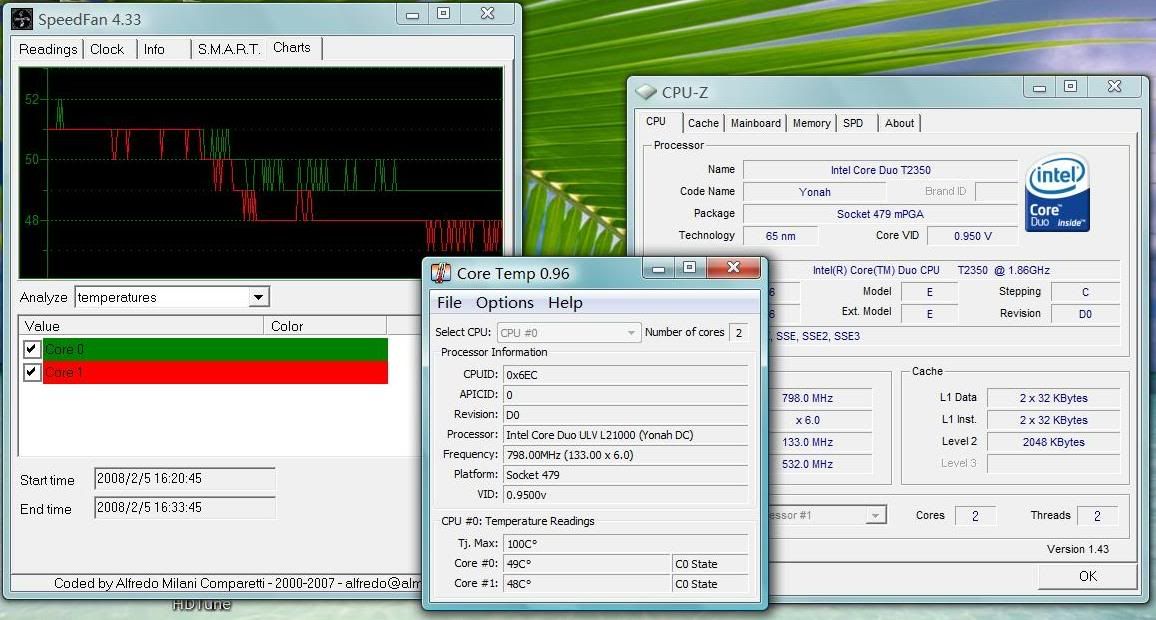Image resolution: width=1156 pixels, height=620 pixels.
Task: Click the red Core 1 color swatch
Action: click(215, 372)
